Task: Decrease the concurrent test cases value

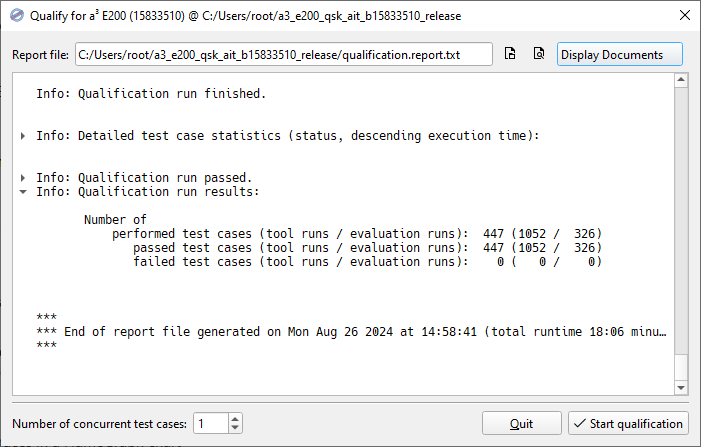Action: point(235,428)
